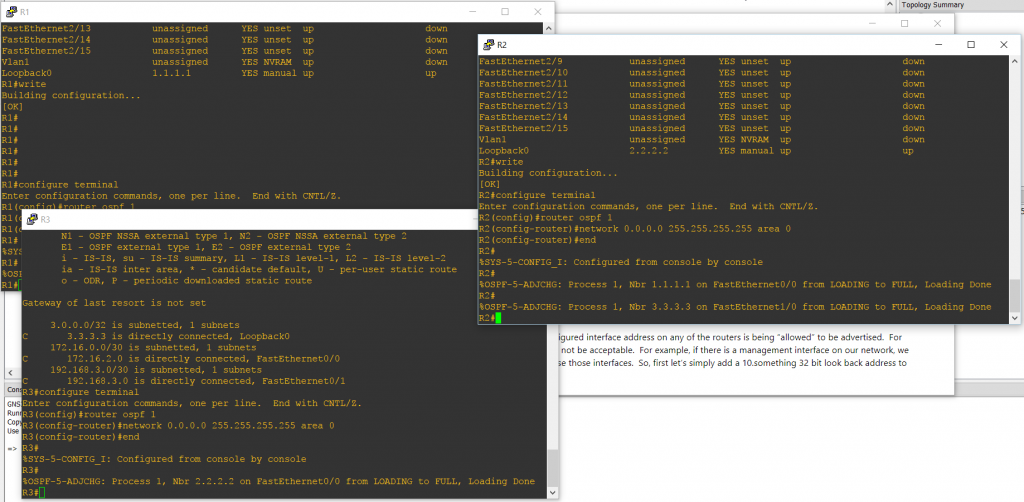Screen dimensions: 1024x502
Task: Click the R3 scrollbar down arrow
Action: pyautogui.click(x=552, y=492)
